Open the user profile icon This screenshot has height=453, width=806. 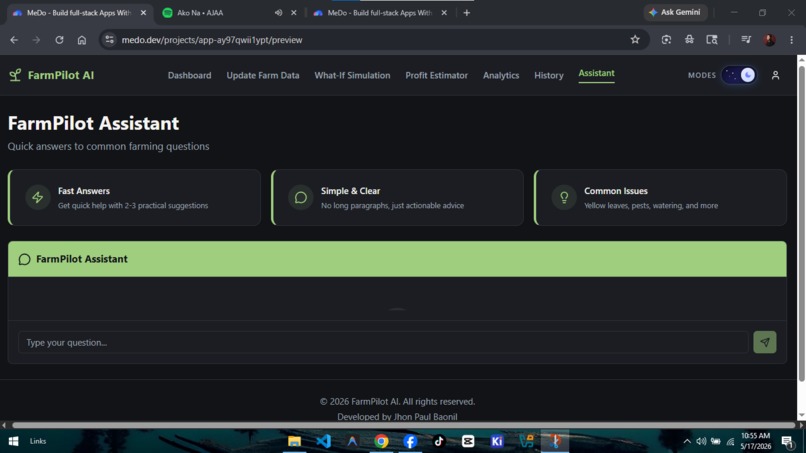point(775,75)
